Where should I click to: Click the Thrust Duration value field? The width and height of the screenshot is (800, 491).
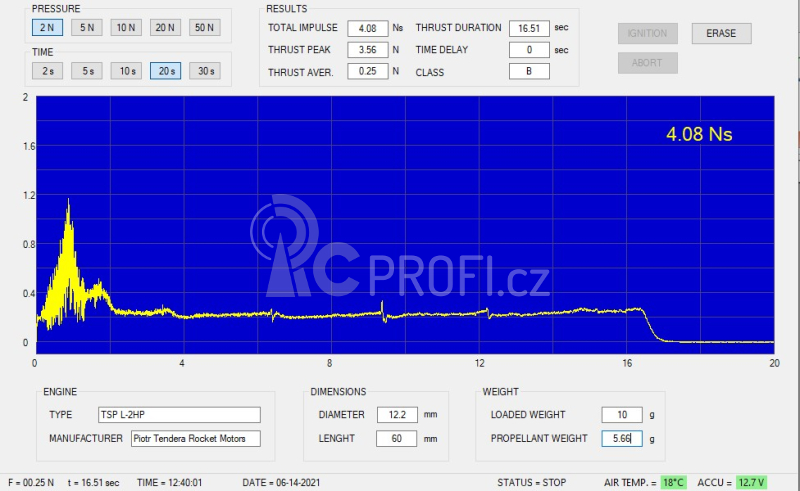[x=529, y=28]
